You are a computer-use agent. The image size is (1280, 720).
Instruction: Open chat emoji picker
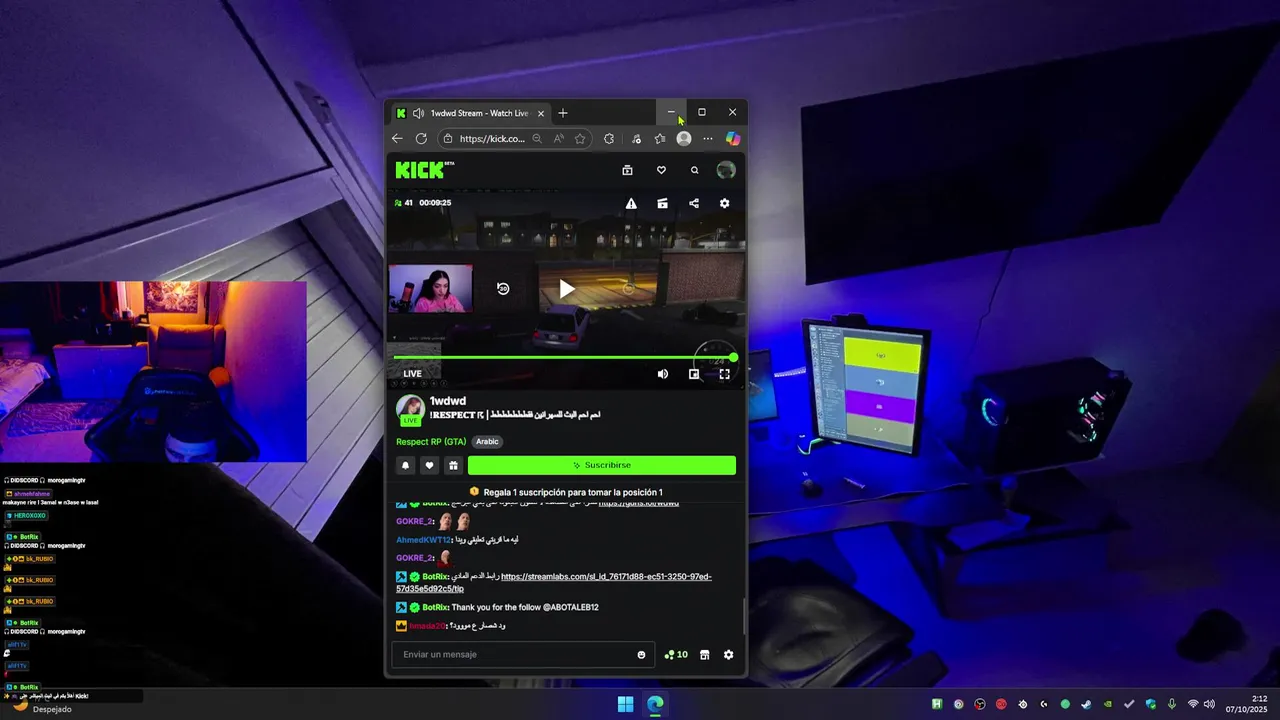(x=641, y=655)
